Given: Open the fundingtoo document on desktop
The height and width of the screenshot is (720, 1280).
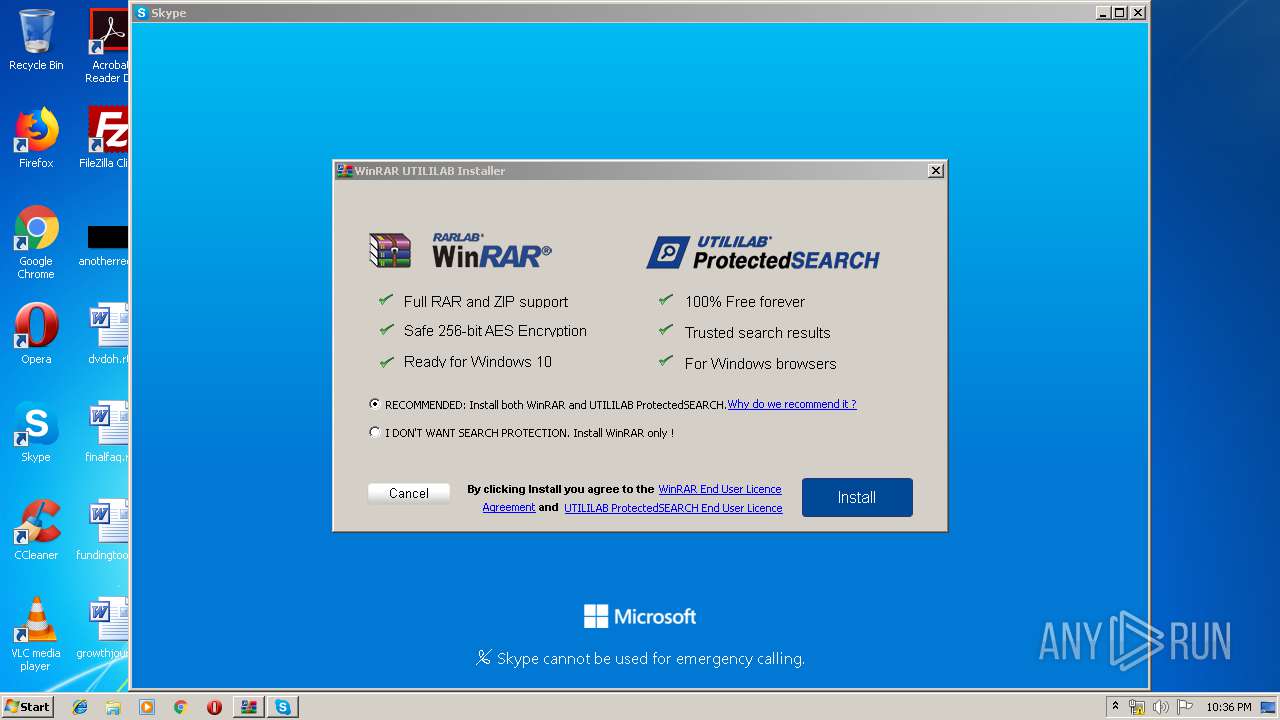Looking at the screenshot, I should [x=104, y=530].
